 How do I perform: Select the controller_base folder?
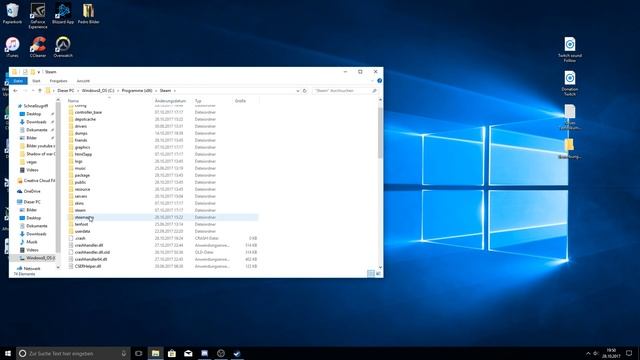pos(88,112)
